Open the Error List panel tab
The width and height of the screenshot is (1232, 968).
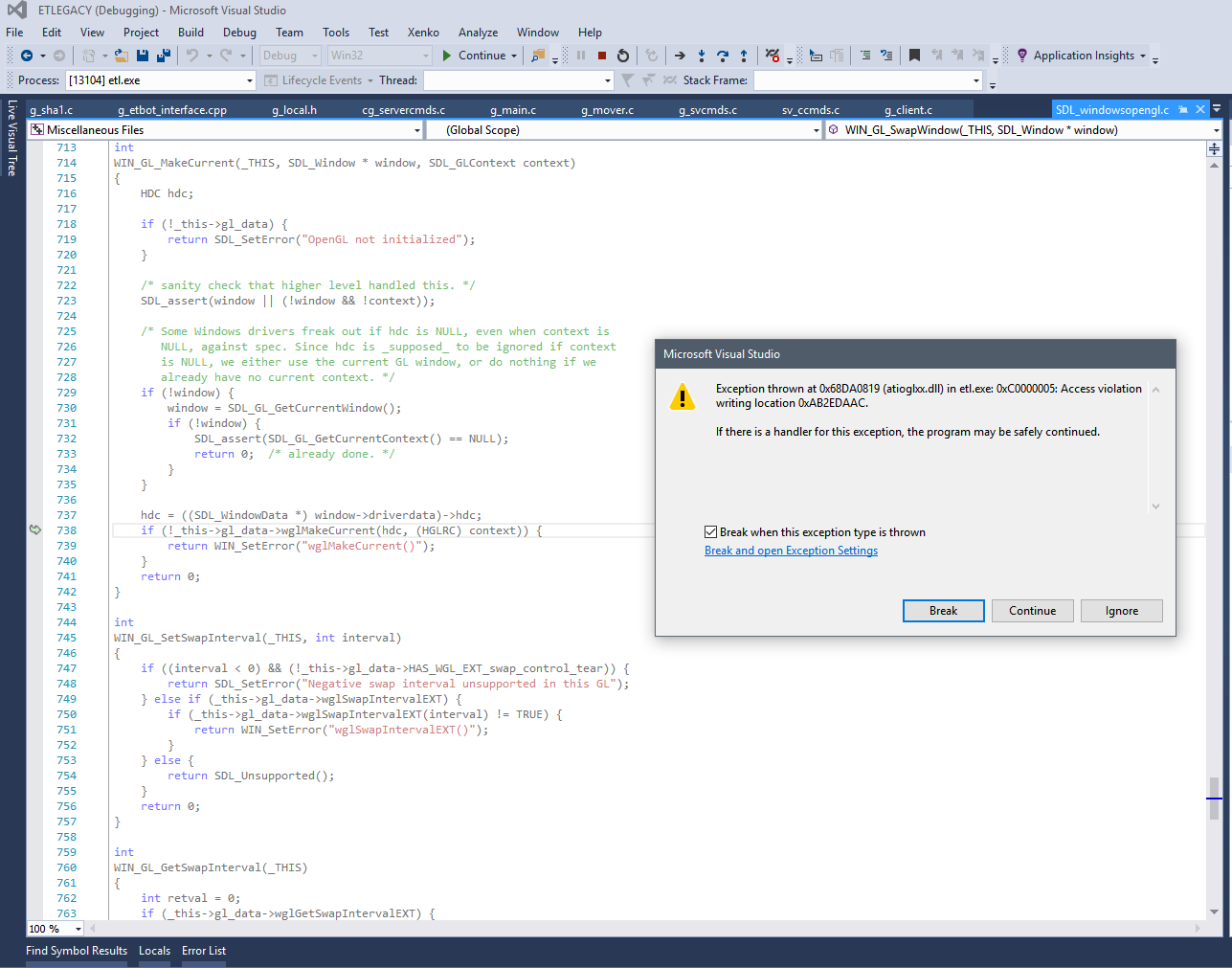click(204, 951)
